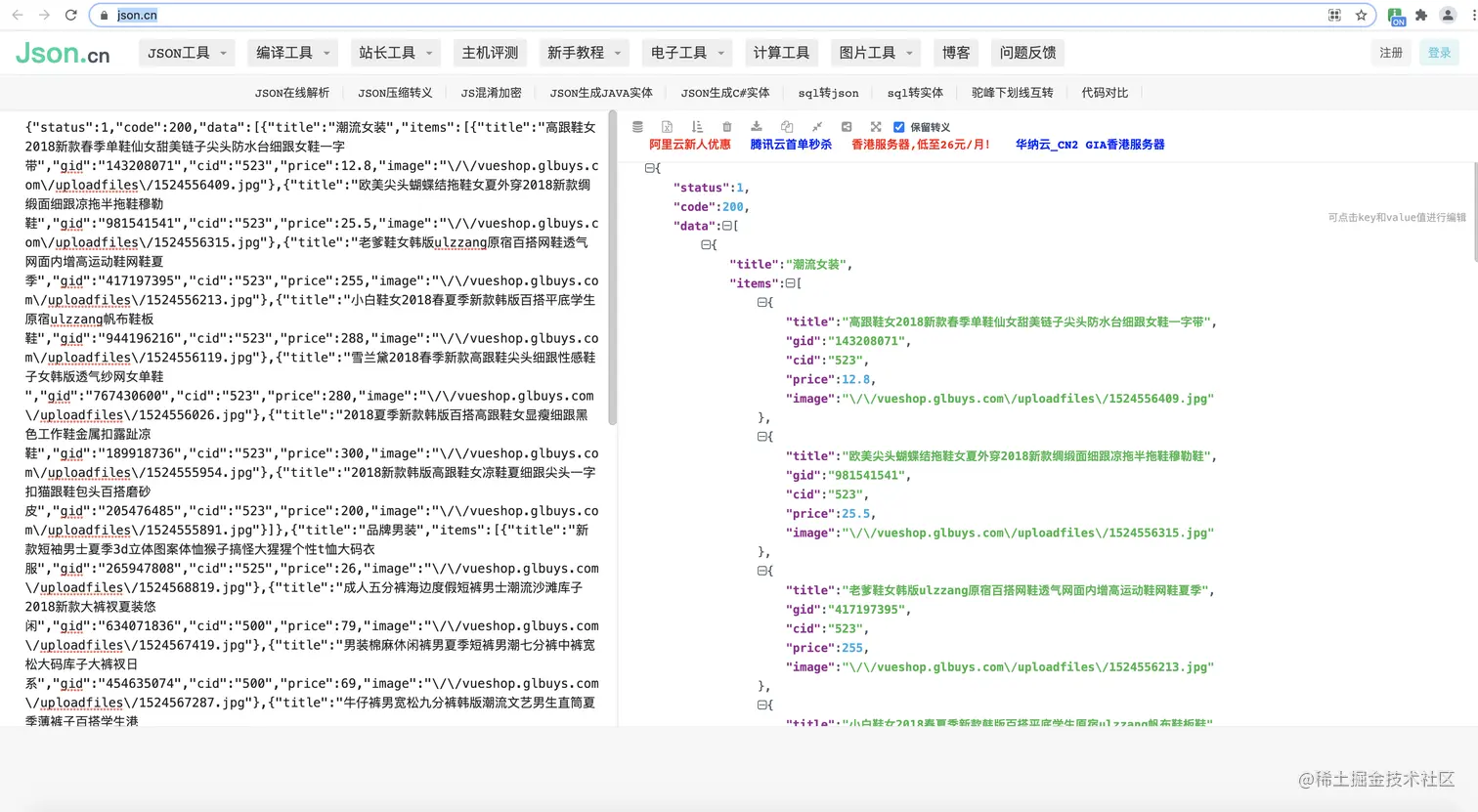Click the 登录 login button
Screen dimensions: 1478x812
pyautogui.click(x=1440, y=53)
